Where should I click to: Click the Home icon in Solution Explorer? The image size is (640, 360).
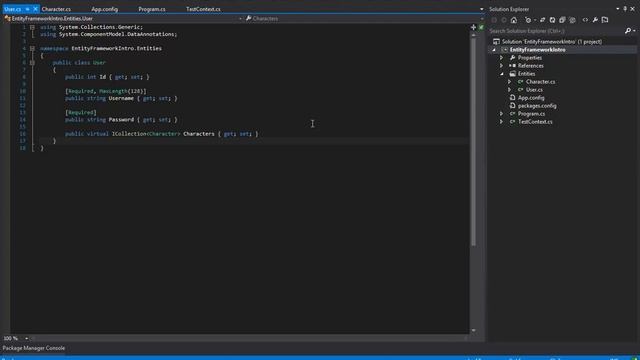point(514,20)
